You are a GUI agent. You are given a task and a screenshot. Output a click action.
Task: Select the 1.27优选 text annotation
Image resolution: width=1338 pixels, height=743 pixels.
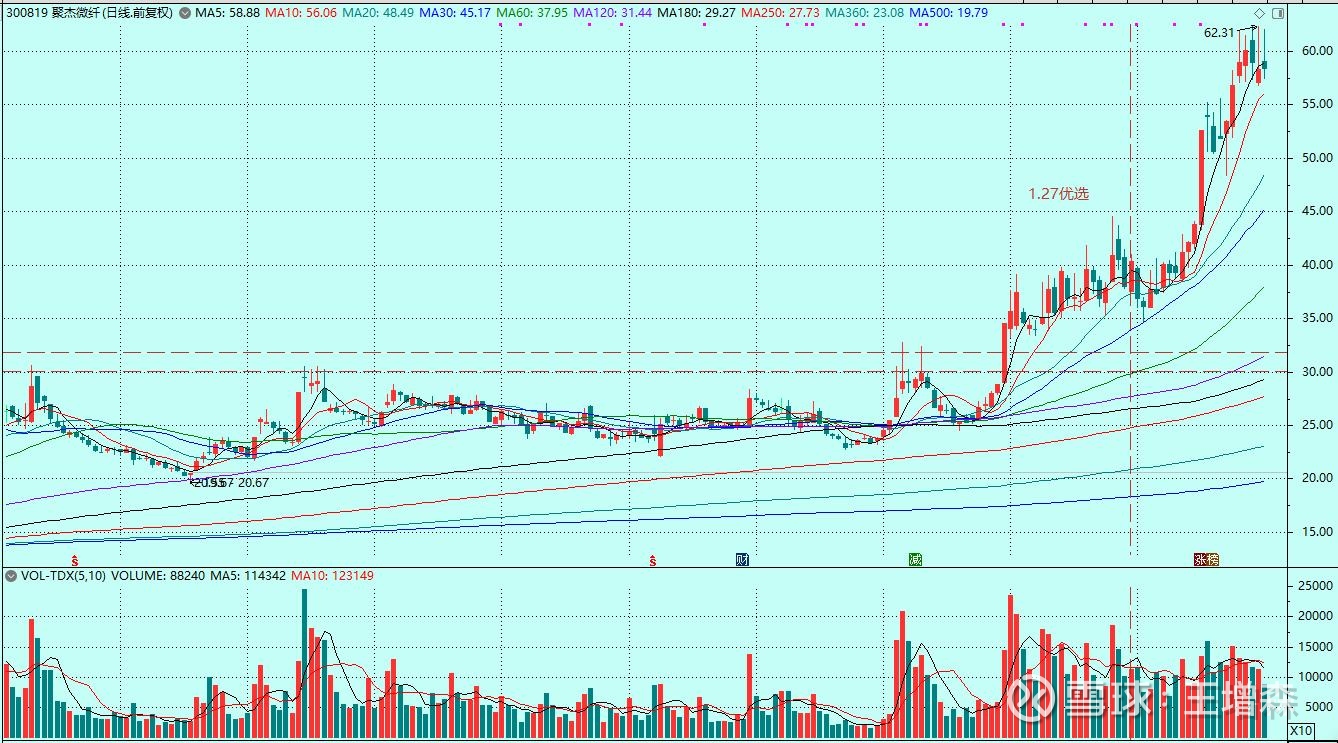pyautogui.click(x=1058, y=194)
